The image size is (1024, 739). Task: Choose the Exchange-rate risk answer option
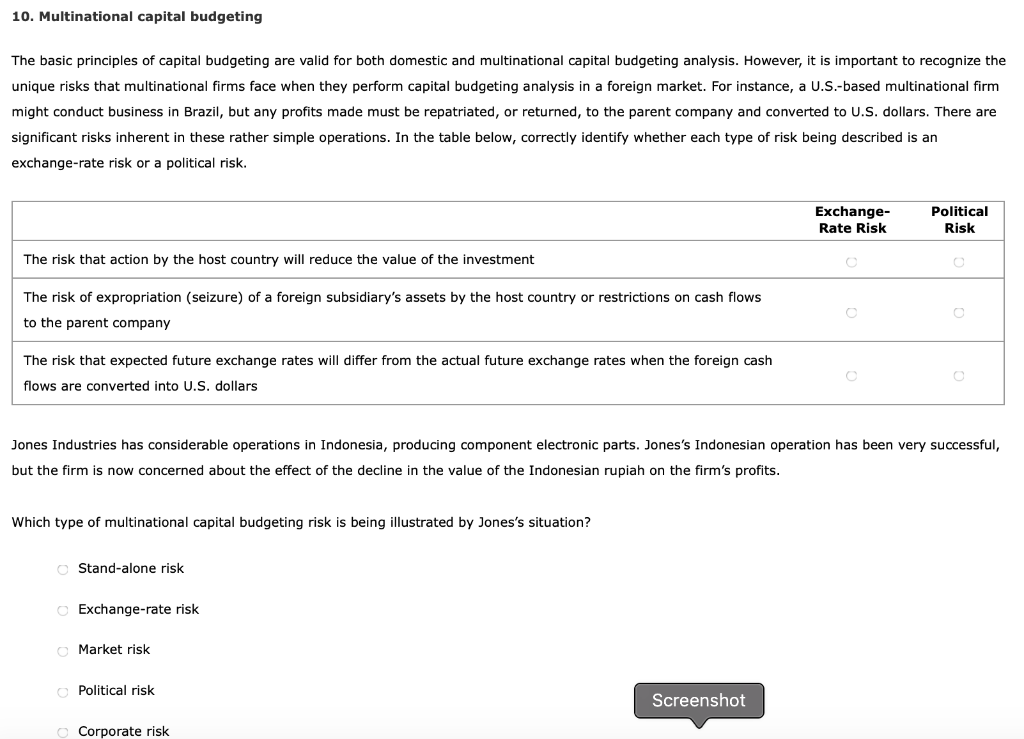pos(62,609)
